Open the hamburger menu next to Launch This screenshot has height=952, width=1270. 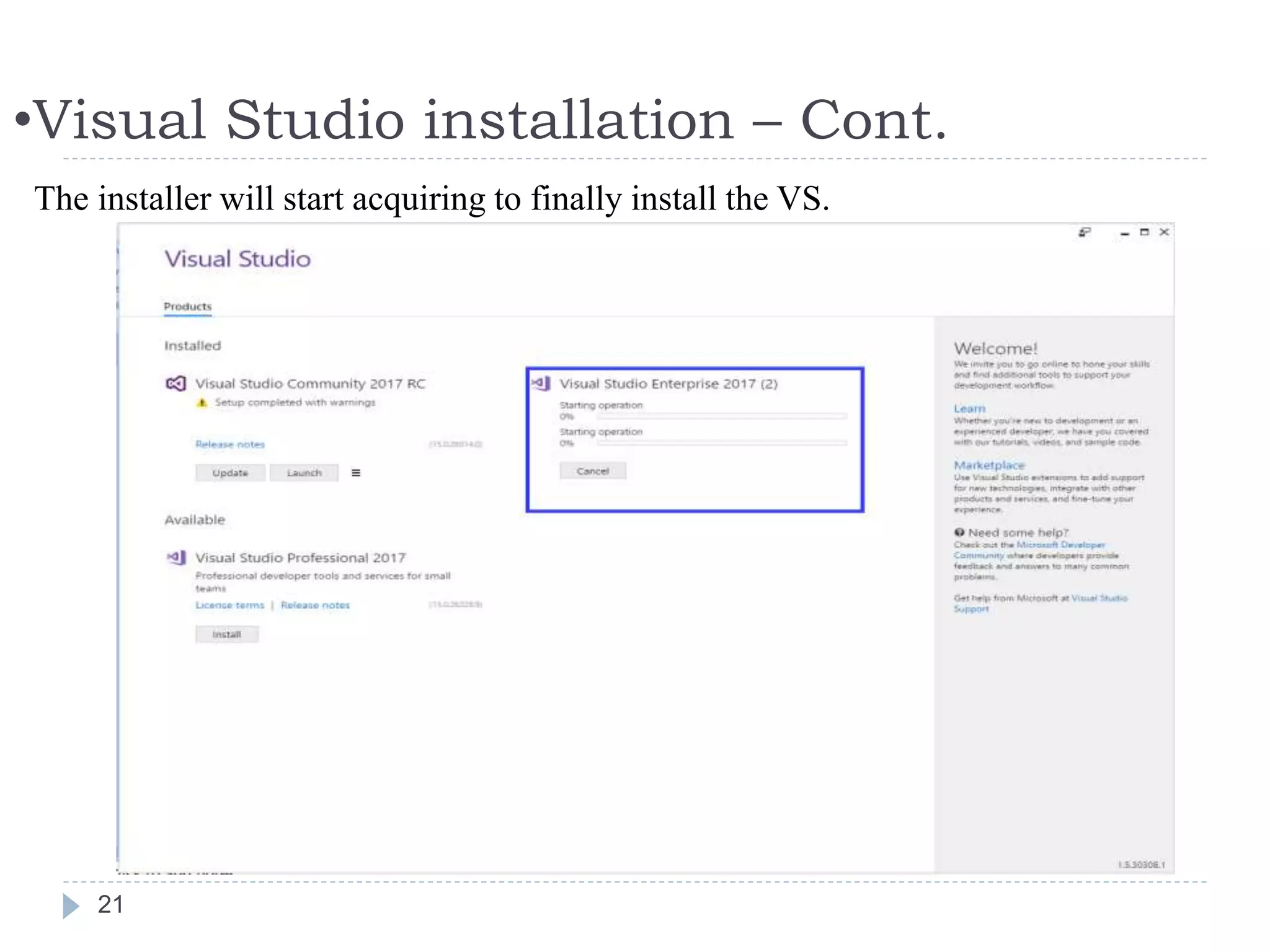point(356,473)
